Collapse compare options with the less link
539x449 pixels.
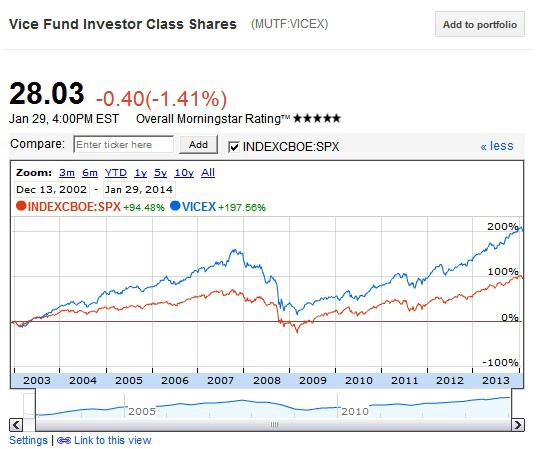click(497, 146)
